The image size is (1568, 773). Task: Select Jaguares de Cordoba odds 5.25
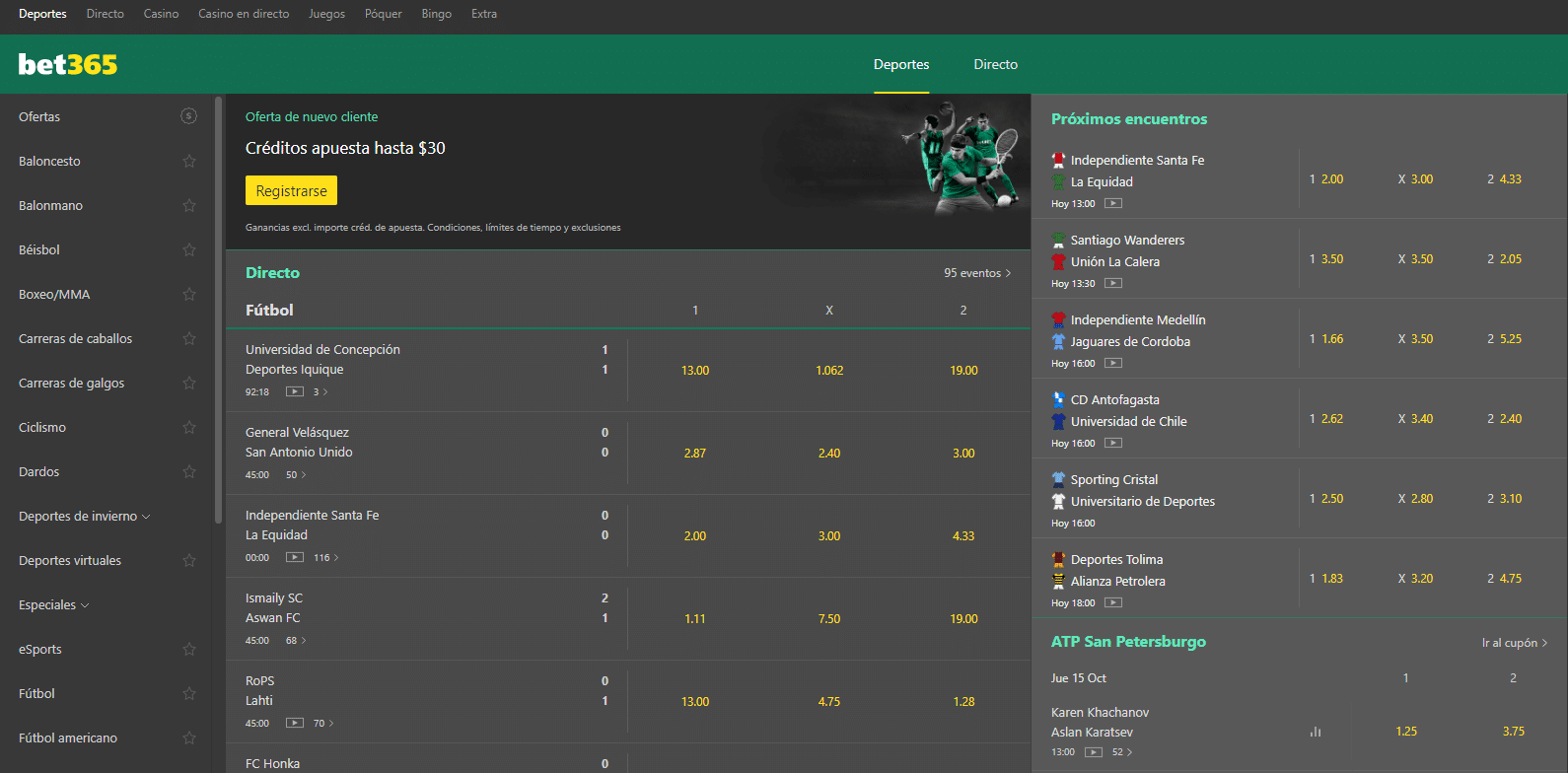point(1505,339)
